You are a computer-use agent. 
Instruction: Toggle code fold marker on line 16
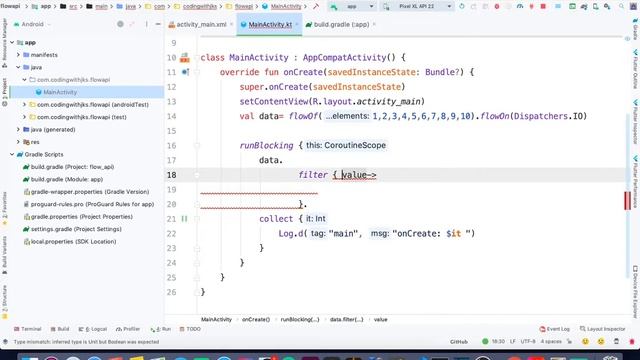[x=197, y=145]
